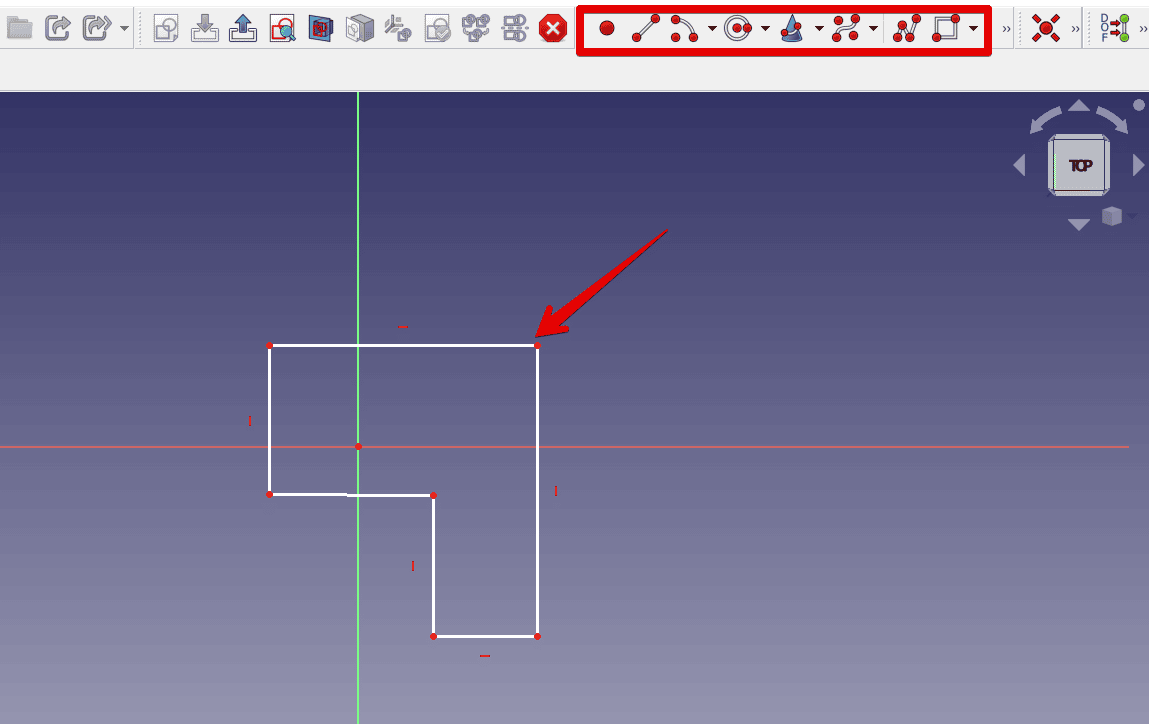Screen dimensions: 1149x724
Task: Stop the current operation with red stop icon
Action: point(553,27)
